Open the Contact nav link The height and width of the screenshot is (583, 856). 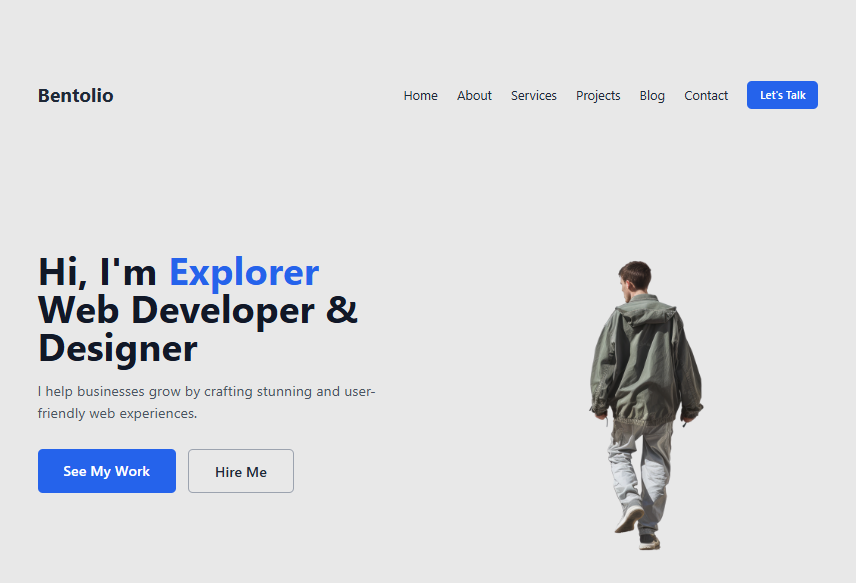[706, 96]
